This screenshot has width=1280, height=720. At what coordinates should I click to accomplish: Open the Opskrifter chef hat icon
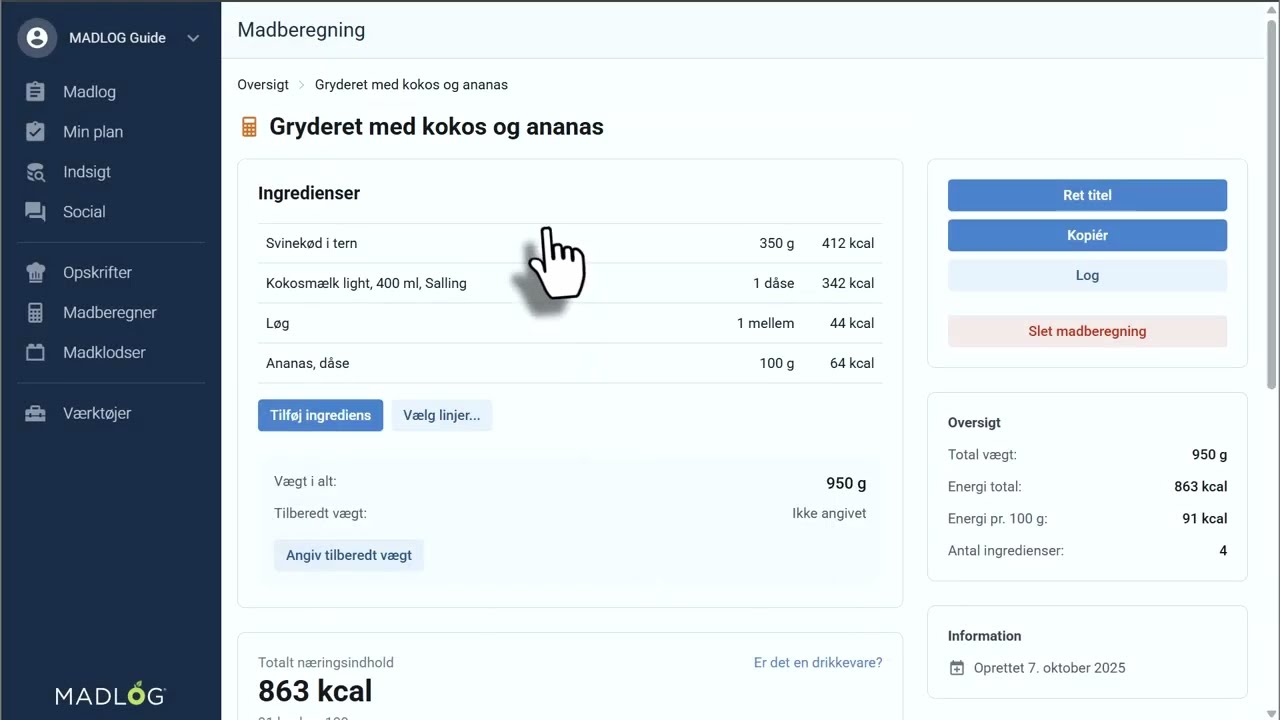(x=35, y=273)
